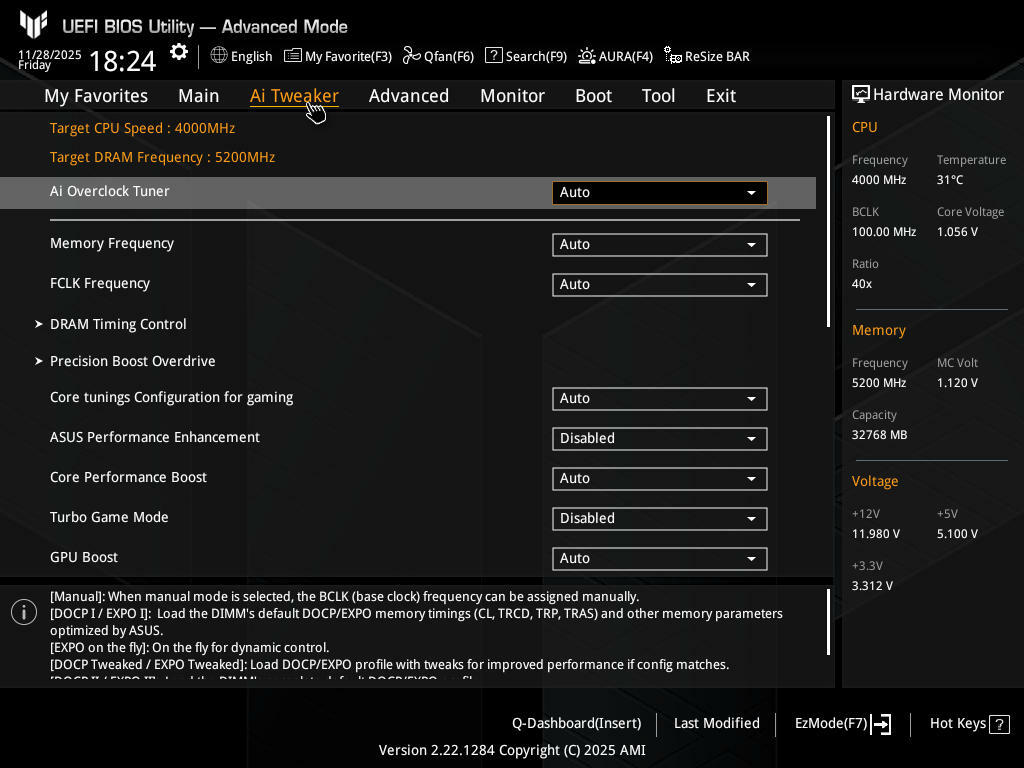Click the settings list vertical scrollbar
This screenshot has width=1024, height=768.
[x=828, y=220]
